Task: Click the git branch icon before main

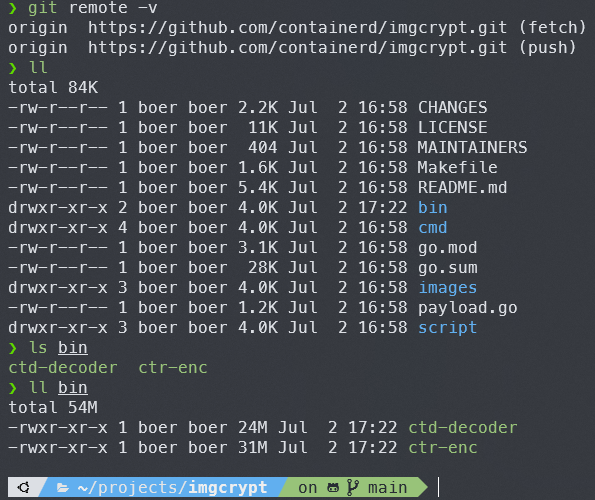Action: click(x=353, y=487)
